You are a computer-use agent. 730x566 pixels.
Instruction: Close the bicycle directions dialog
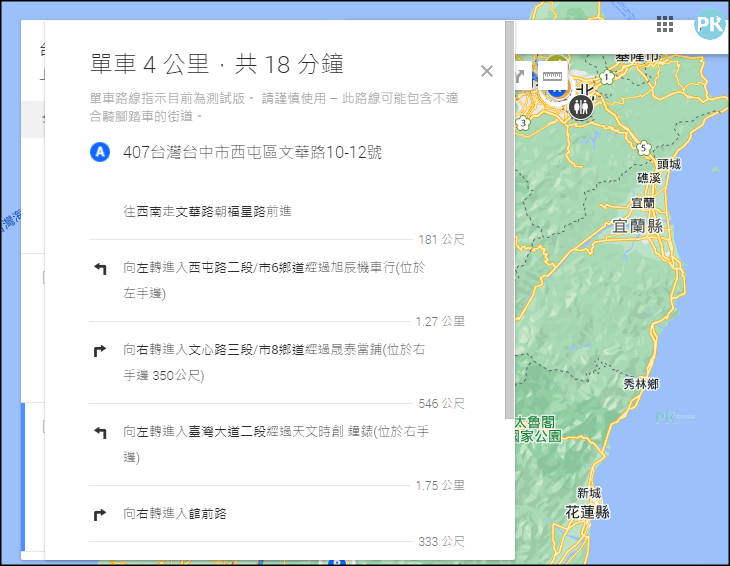[487, 71]
